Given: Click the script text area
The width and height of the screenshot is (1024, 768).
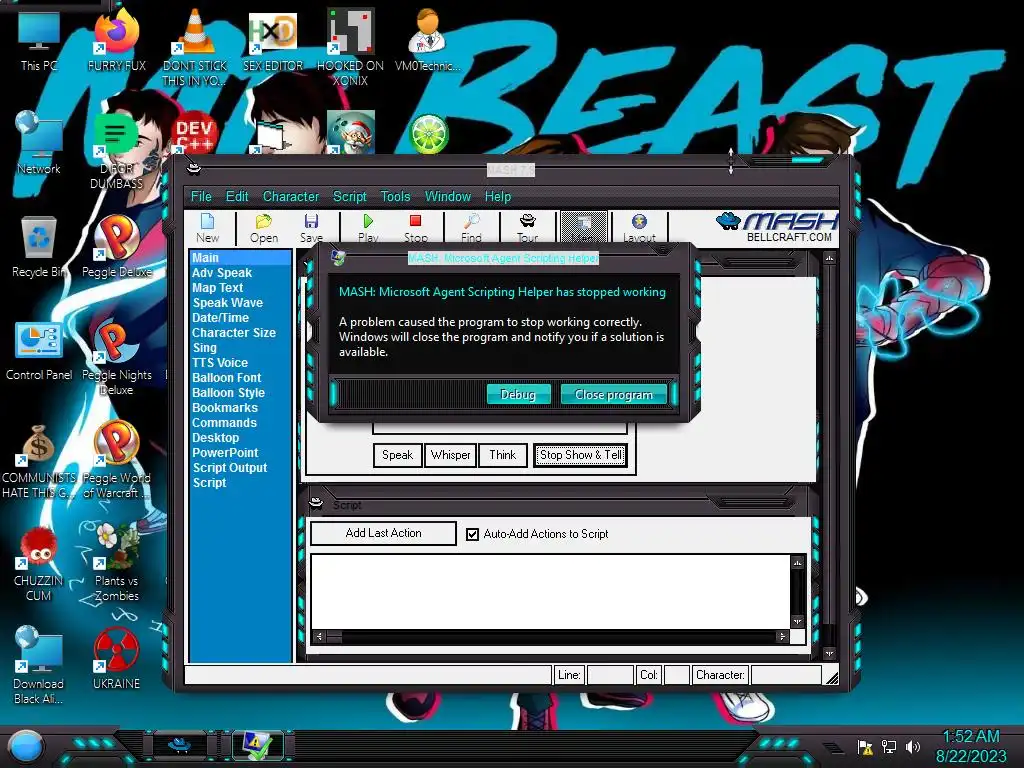Looking at the screenshot, I should click(551, 592).
